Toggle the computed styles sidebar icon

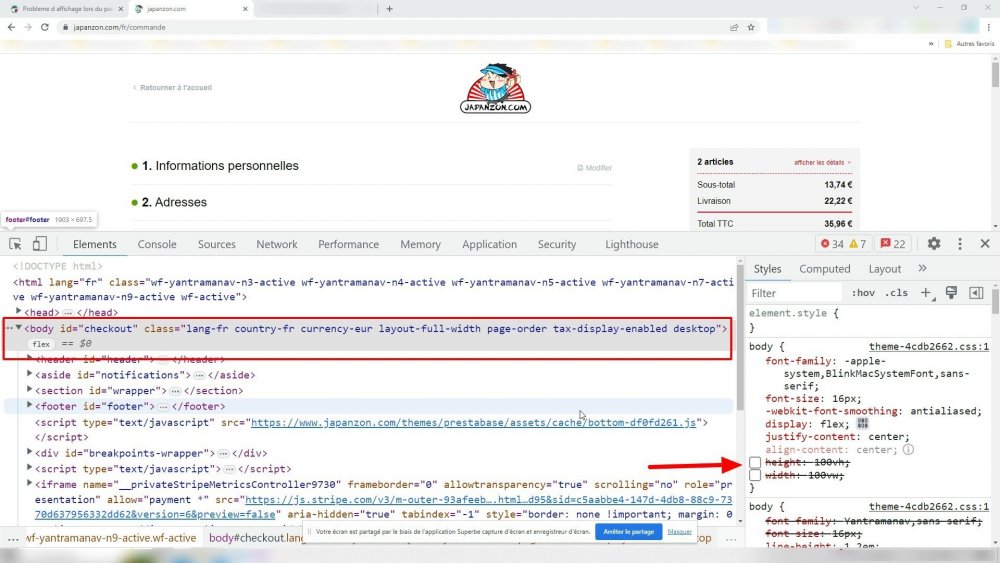tap(976, 293)
